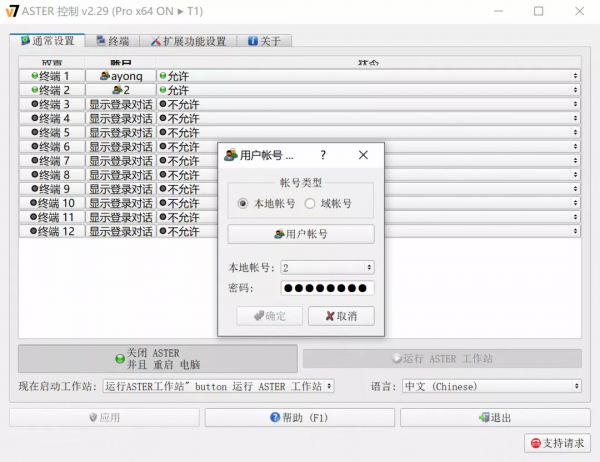The height and width of the screenshot is (462, 600).
Task: Click the dark status icon for 终端 3
Action: [35, 104]
